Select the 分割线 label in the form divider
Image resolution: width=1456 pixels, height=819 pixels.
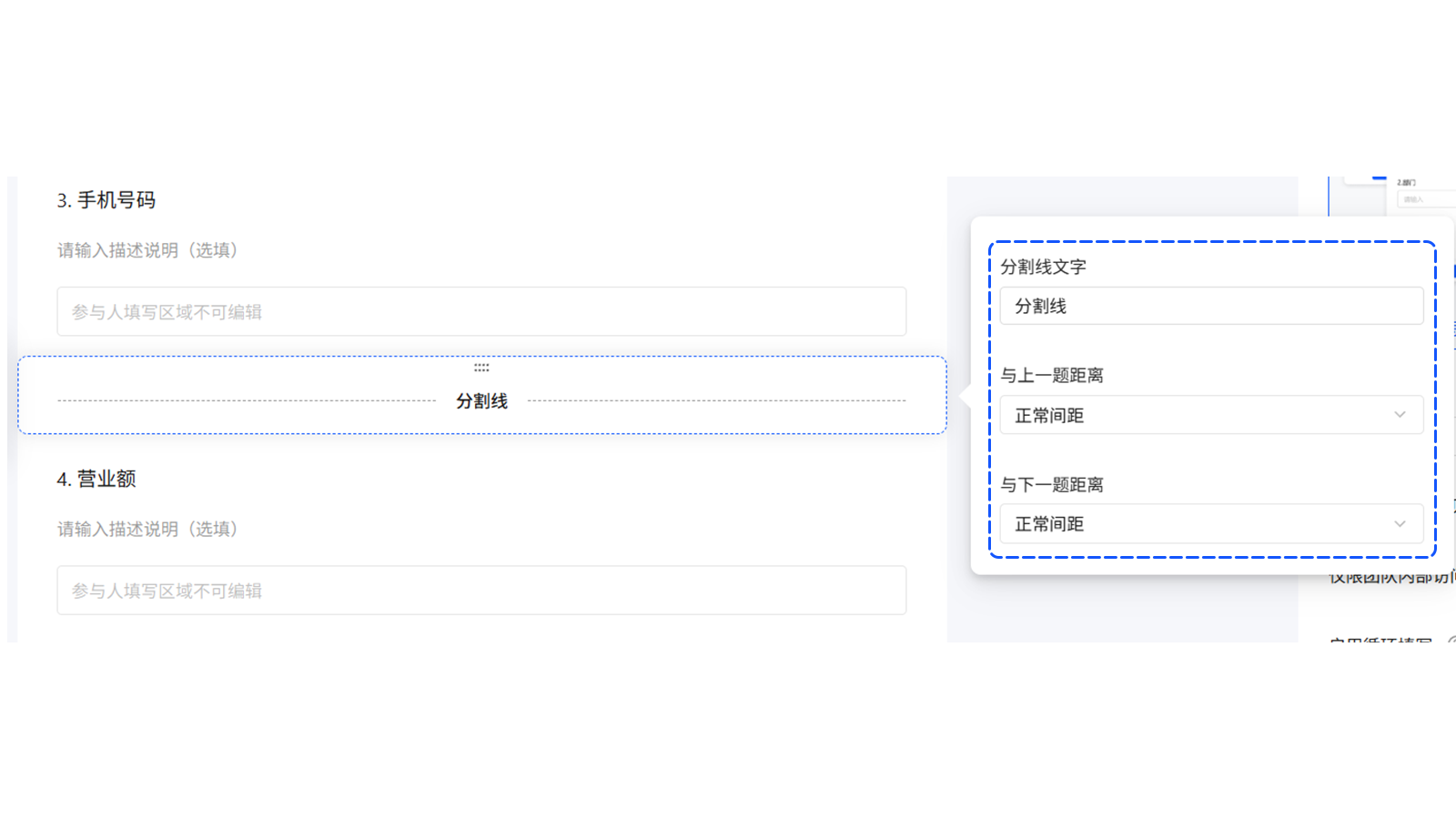[x=481, y=401]
